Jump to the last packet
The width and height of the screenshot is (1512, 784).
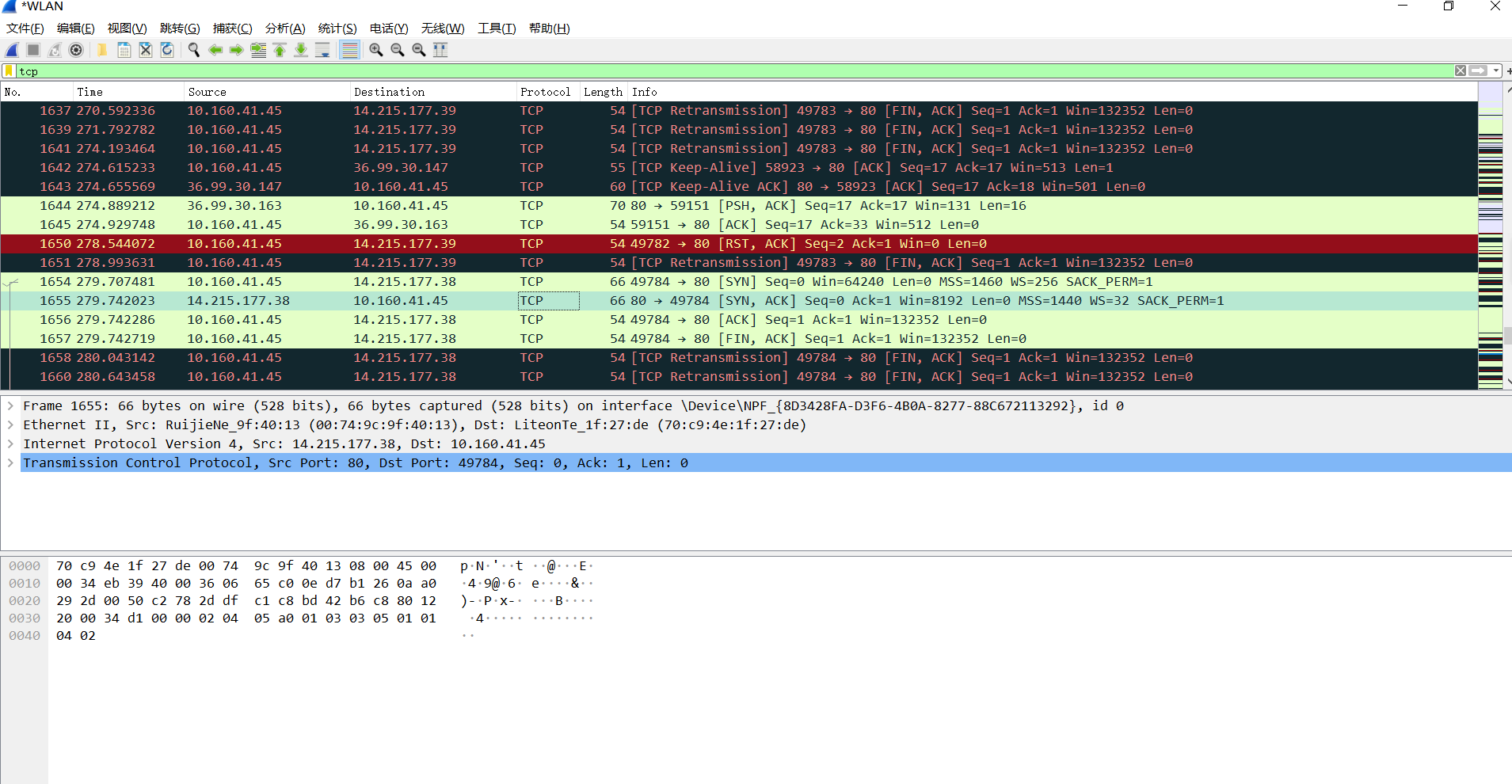pos(301,50)
